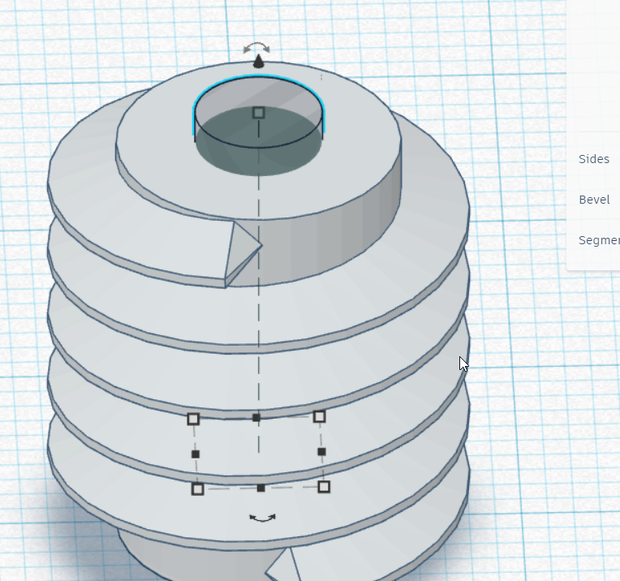Click the top-right white corner resize handle
Image resolution: width=620 pixels, height=581 pixels.
tap(319, 416)
